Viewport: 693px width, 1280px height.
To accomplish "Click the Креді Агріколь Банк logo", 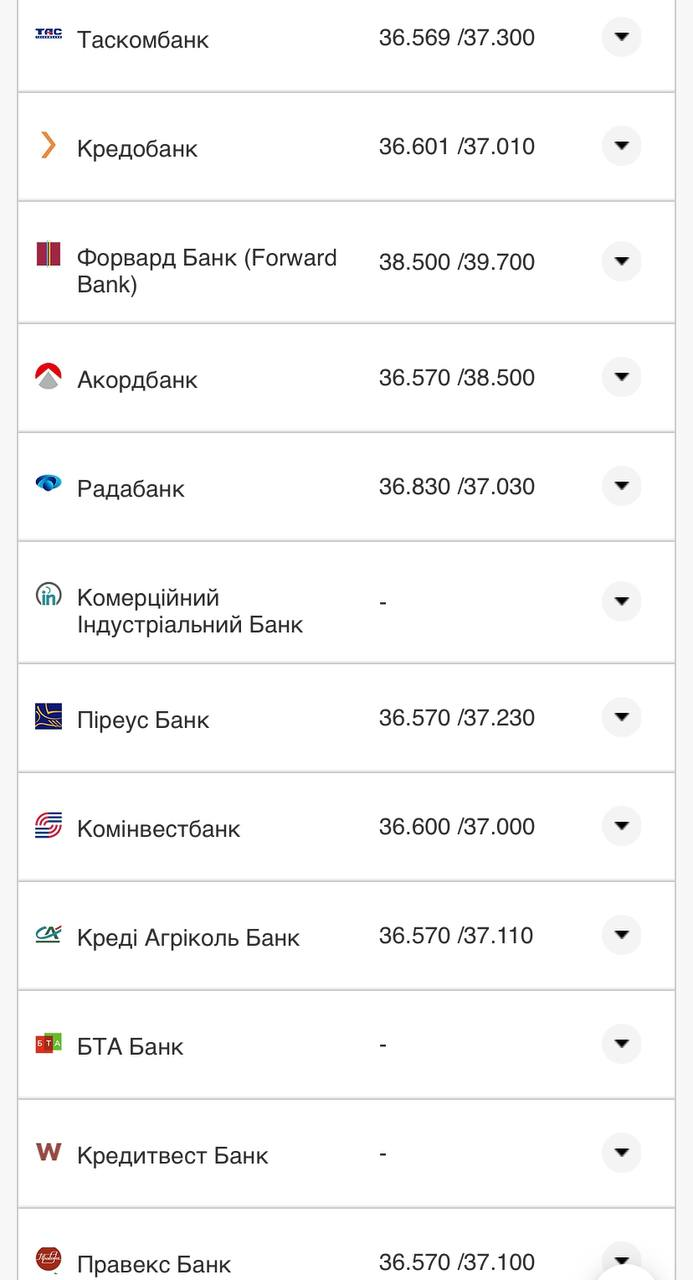I will (x=48, y=934).
